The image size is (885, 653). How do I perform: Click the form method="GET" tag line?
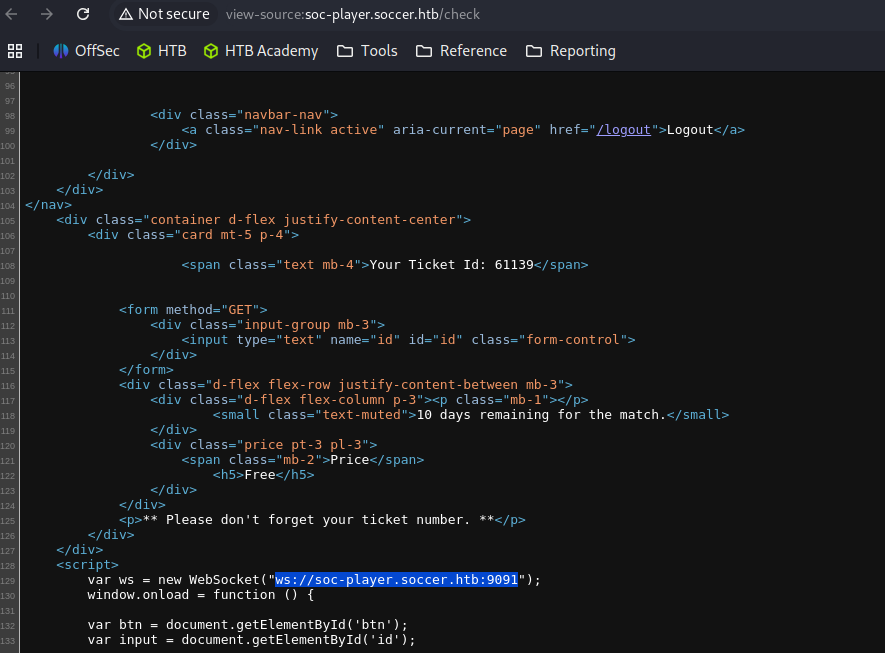[x=193, y=310]
